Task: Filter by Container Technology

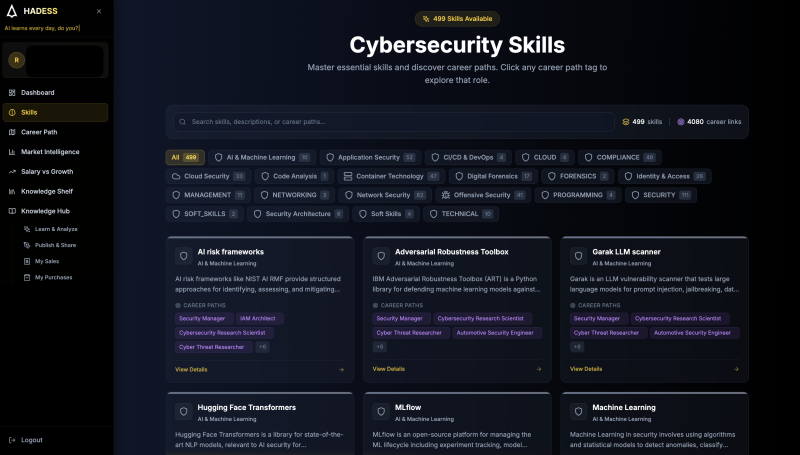Action: coord(391,176)
